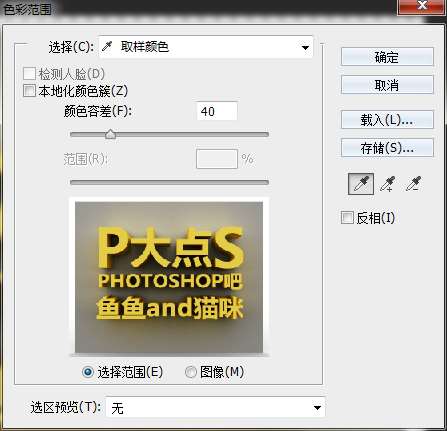The height and width of the screenshot is (431, 447).
Task: Select the Eyedropper tool
Action: 361,184
